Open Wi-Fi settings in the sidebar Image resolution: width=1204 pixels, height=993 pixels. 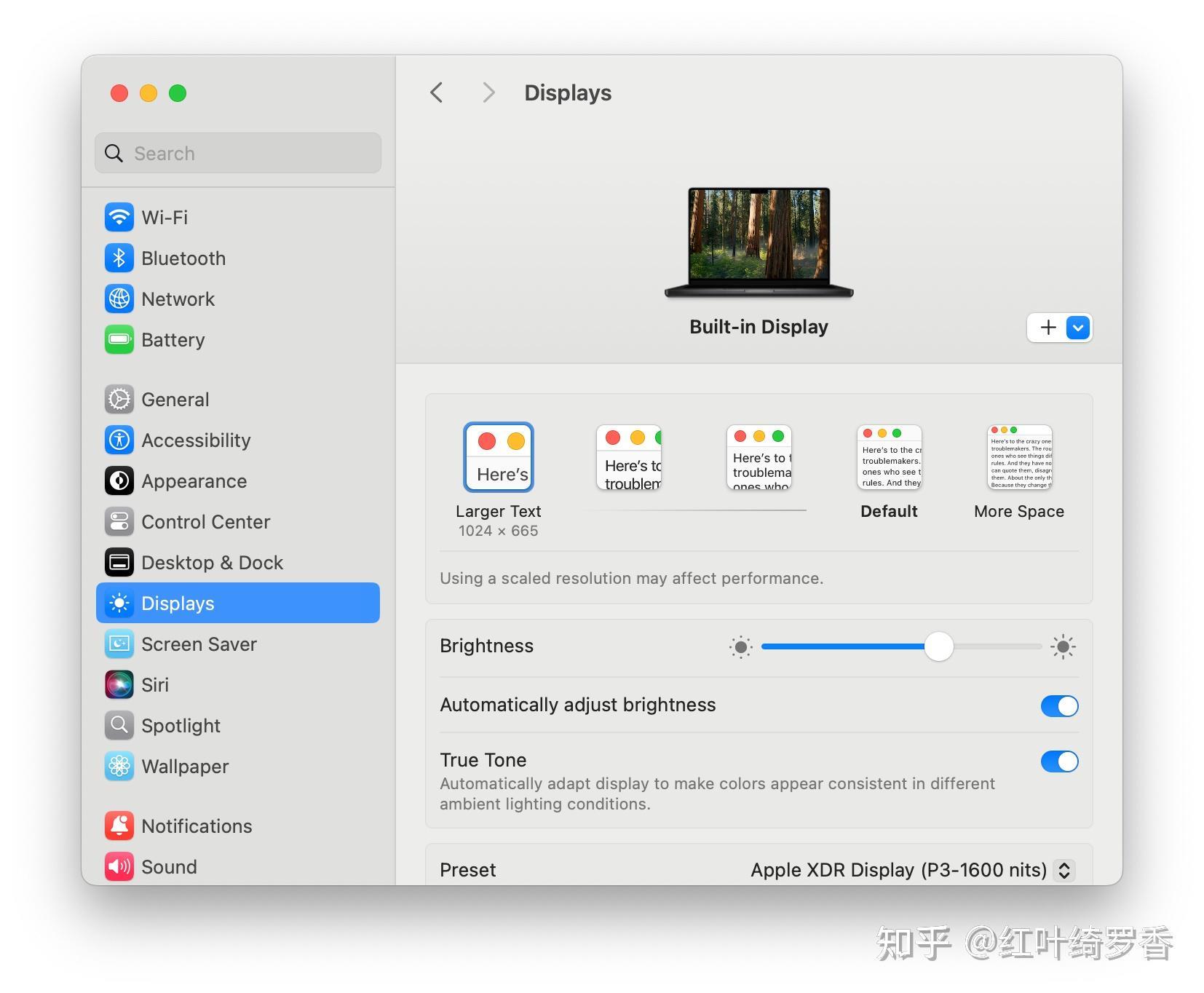(x=165, y=216)
